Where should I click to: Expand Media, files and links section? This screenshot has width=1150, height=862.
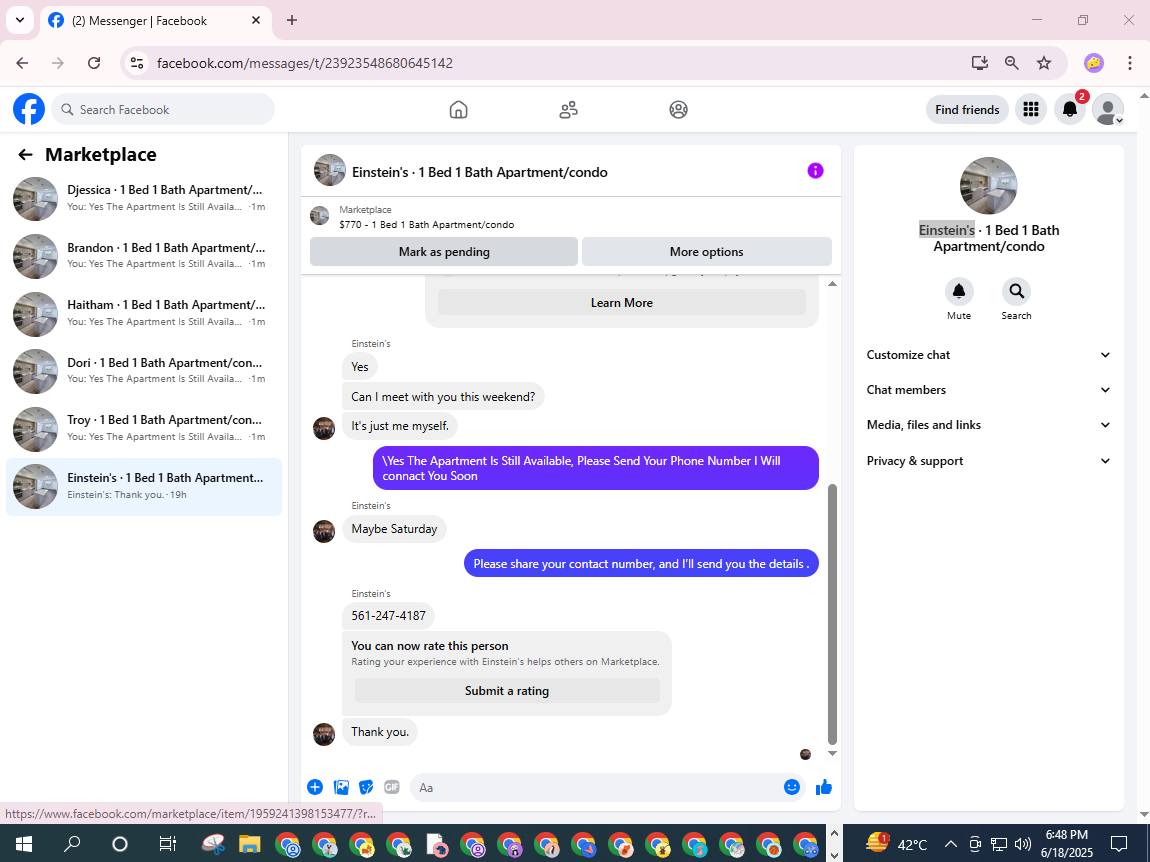(x=988, y=425)
